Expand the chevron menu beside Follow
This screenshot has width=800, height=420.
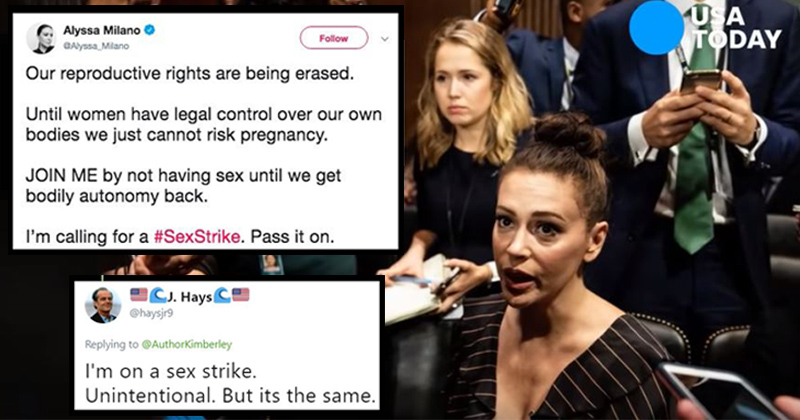pyautogui.click(x=385, y=39)
